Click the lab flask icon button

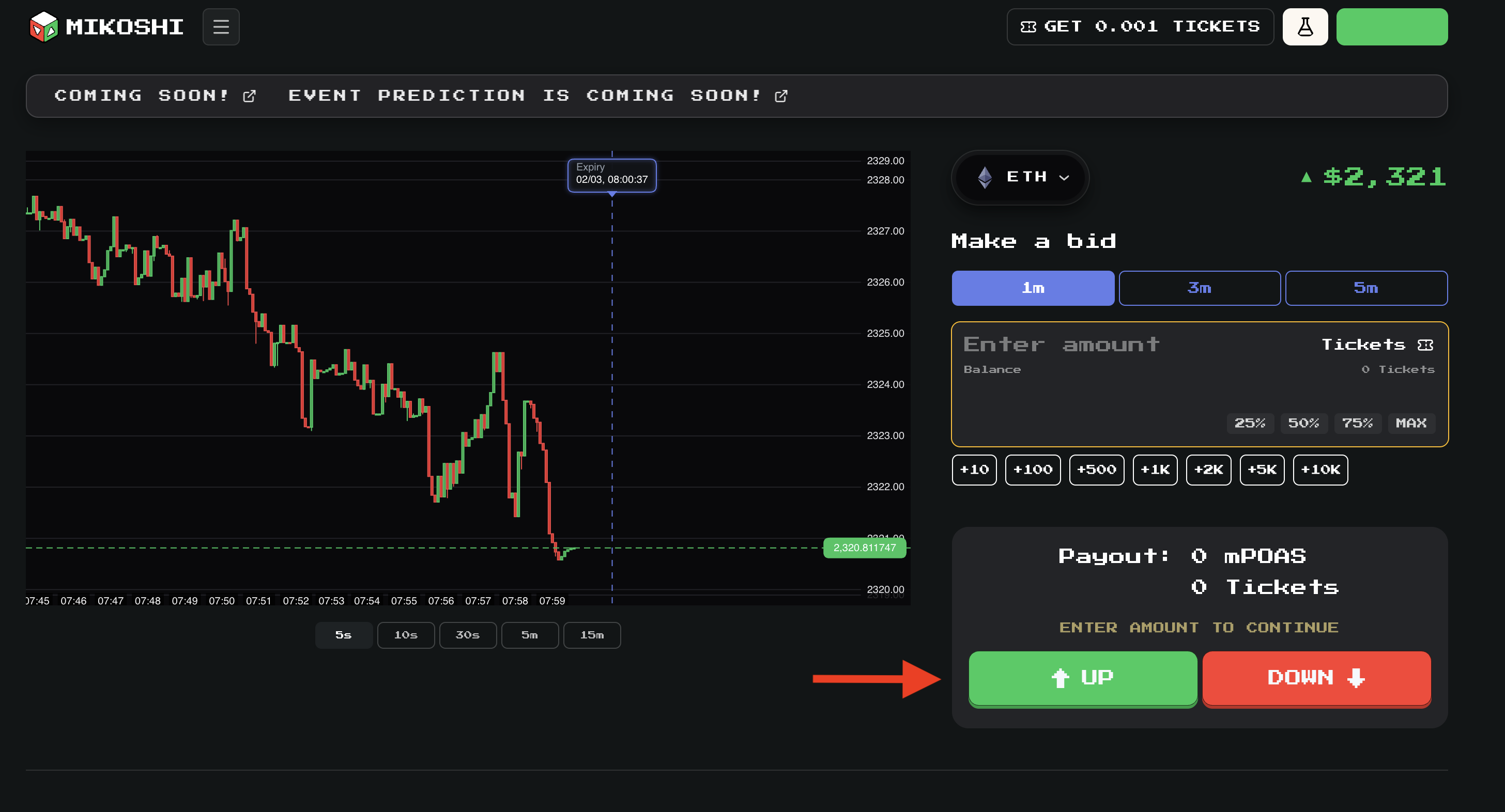(1304, 27)
